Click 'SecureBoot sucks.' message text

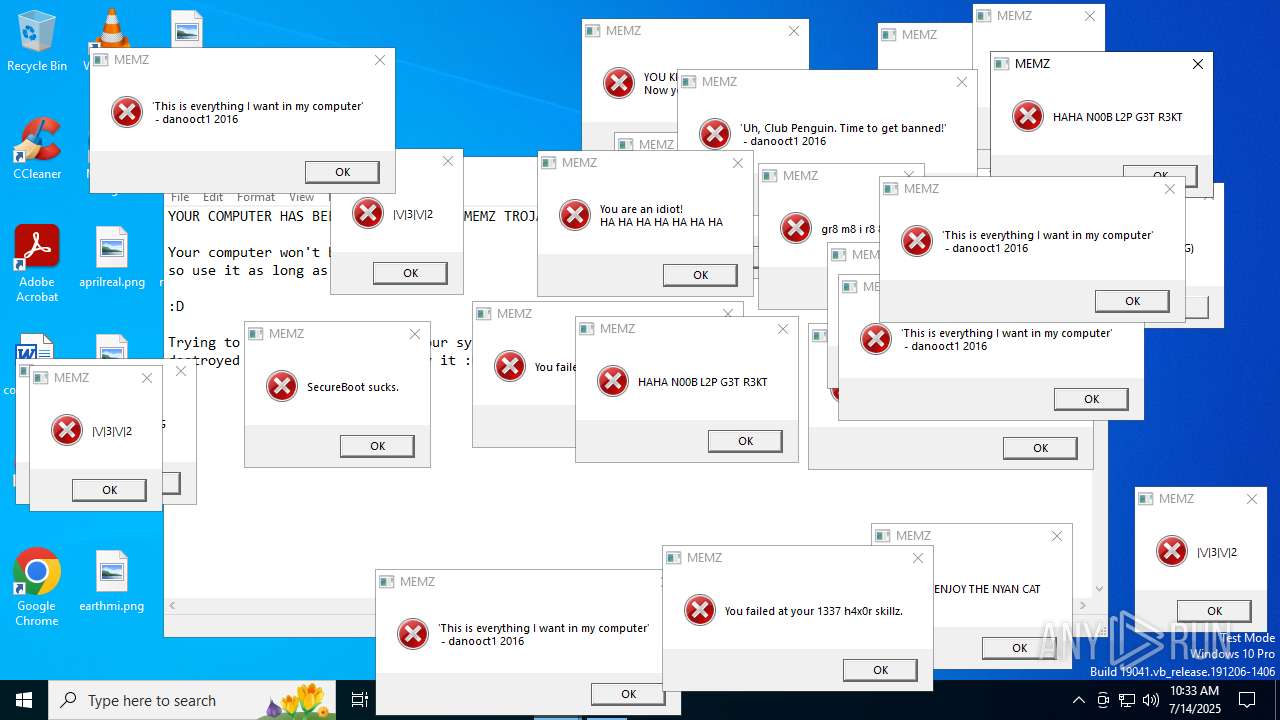click(x=353, y=387)
